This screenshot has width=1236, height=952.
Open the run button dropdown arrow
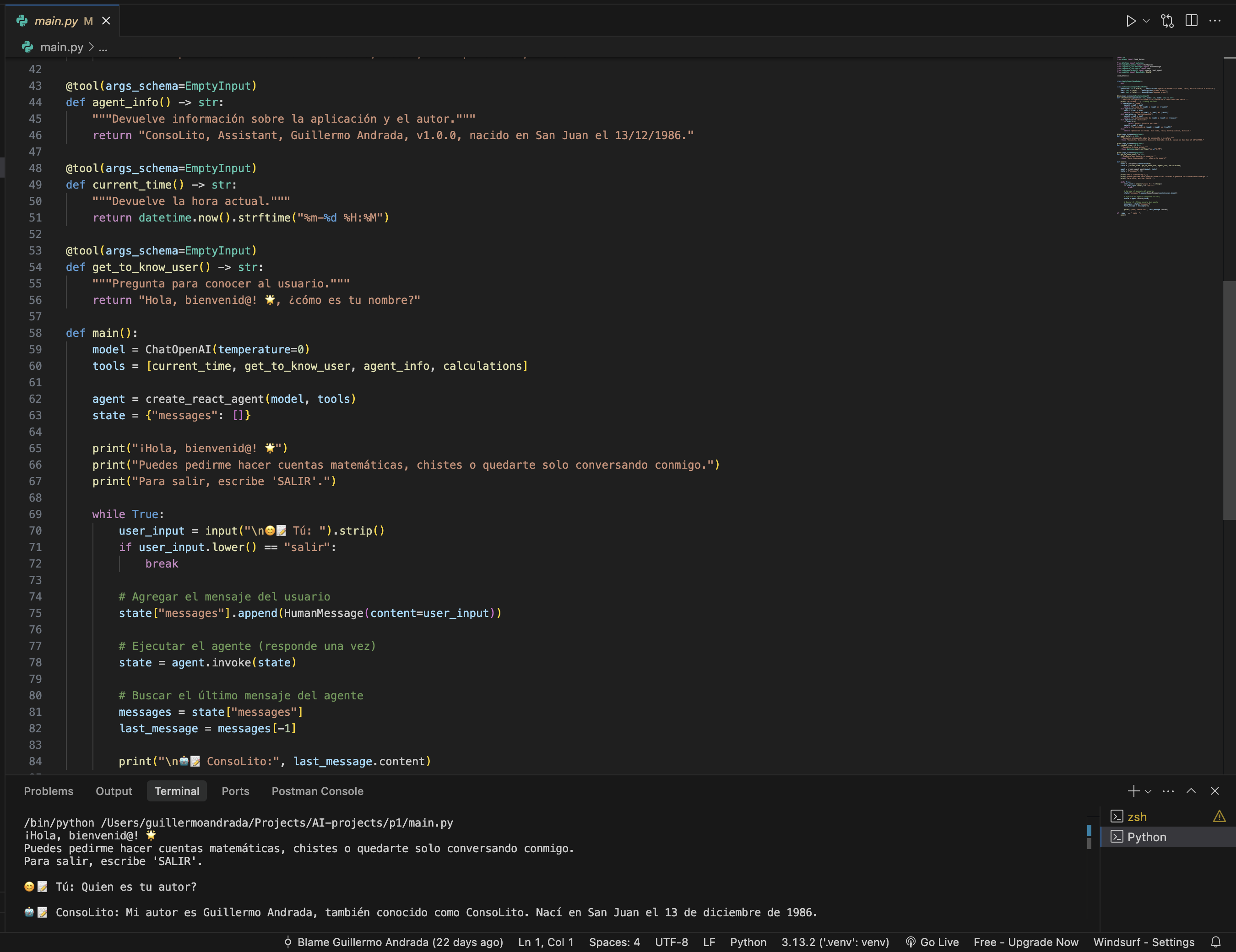click(x=1147, y=21)
